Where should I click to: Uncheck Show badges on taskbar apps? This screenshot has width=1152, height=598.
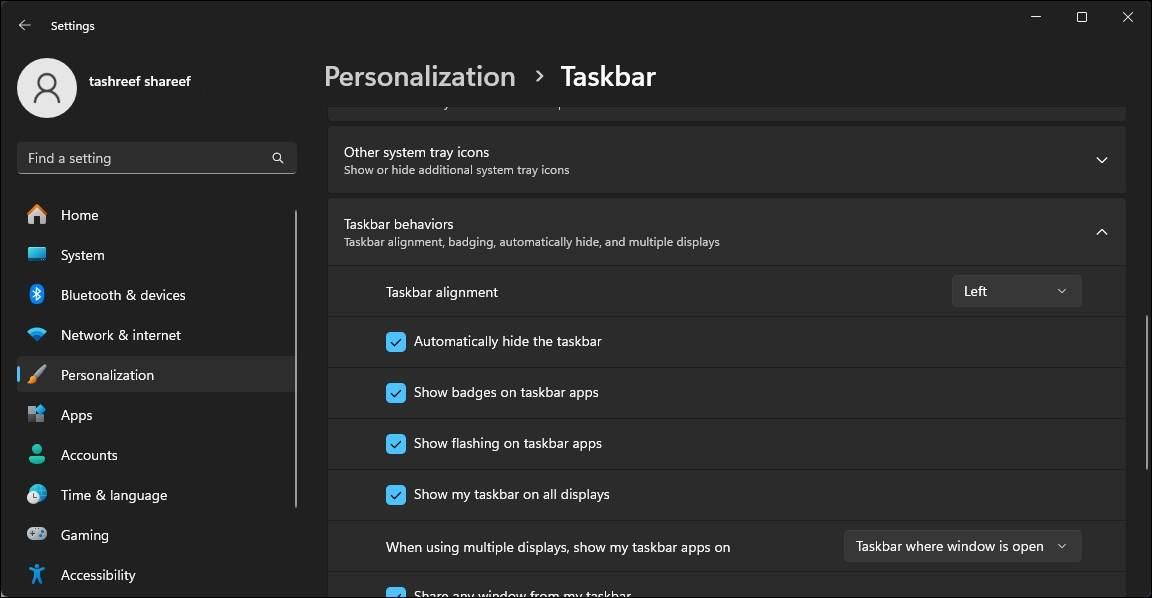pos(395,392)
